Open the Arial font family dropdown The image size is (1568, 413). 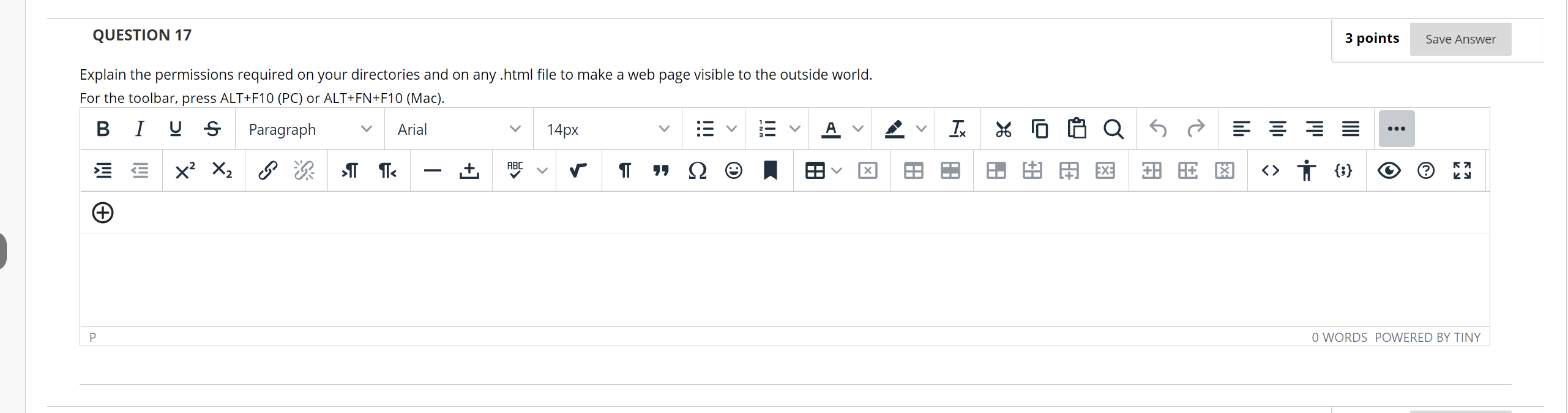coord(459,129)
